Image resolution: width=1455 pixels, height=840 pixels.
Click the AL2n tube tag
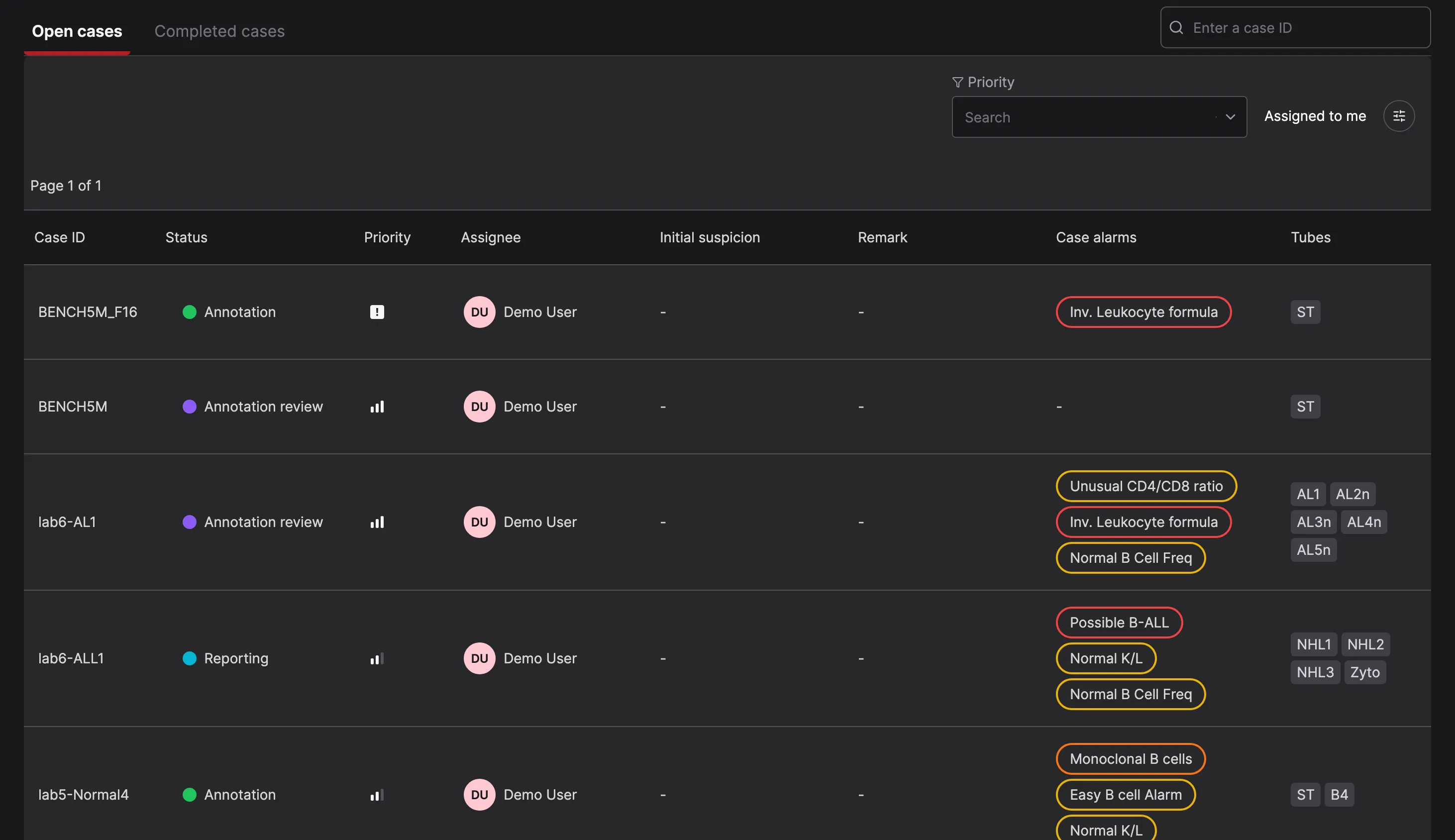coord(1352,495)
